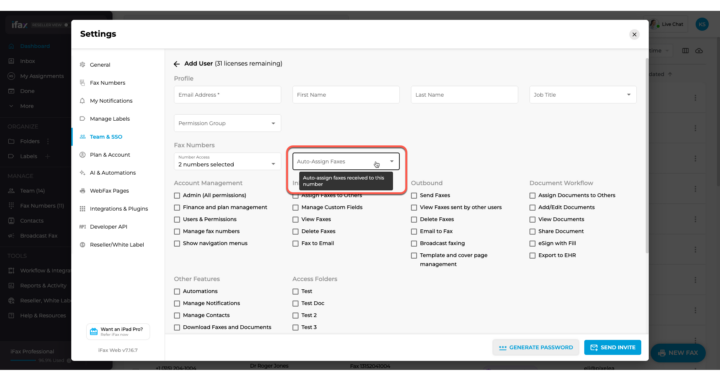This screenshot has height=380, width=720.
Task: Enable eSign with Fill checkbox
Action: point(532,243)
